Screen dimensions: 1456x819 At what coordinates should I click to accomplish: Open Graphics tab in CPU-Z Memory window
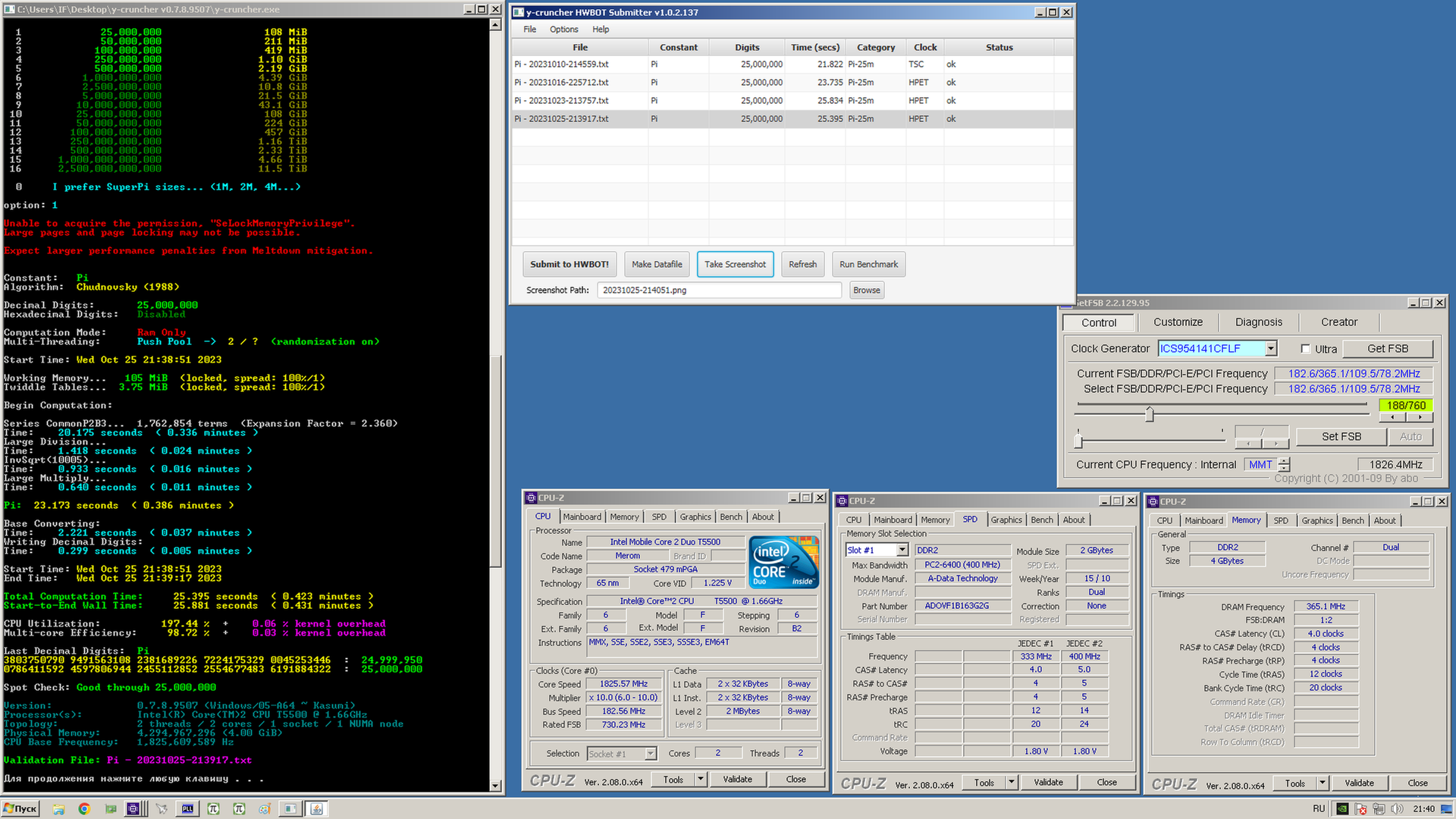1316,521
